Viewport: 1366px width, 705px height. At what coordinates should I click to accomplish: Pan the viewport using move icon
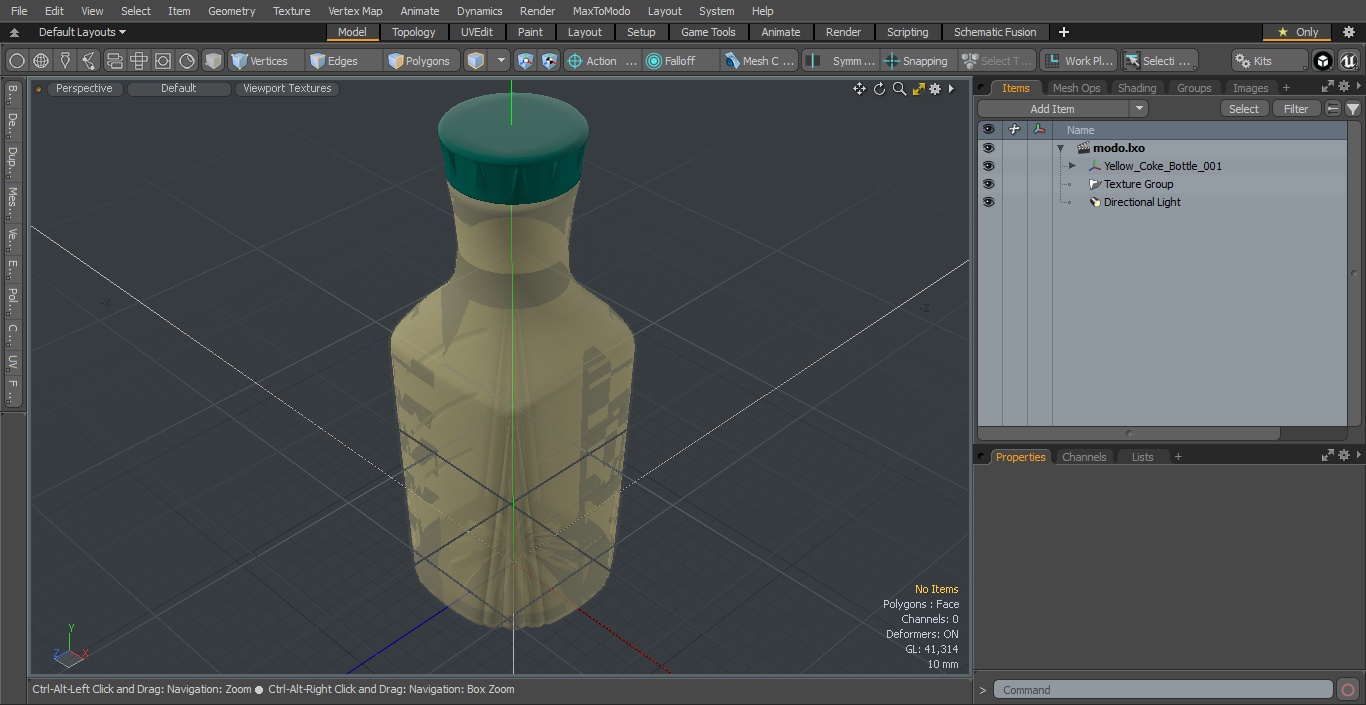pyautogui.click(x=859, y=89)
